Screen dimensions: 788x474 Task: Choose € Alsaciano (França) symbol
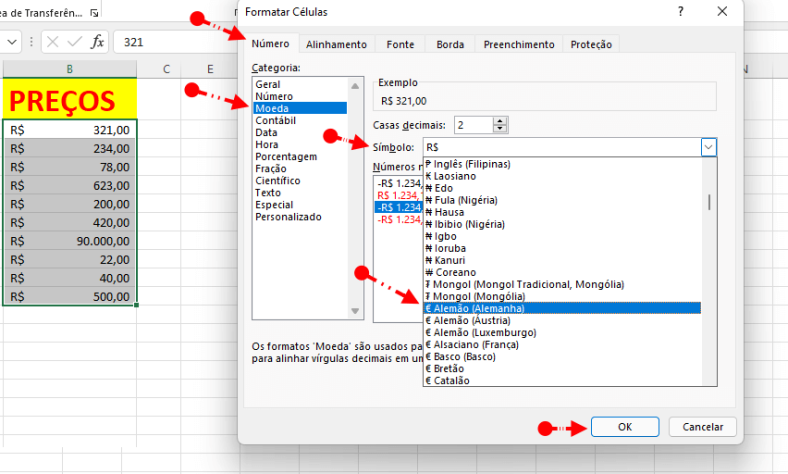click(x=562, y=344)
